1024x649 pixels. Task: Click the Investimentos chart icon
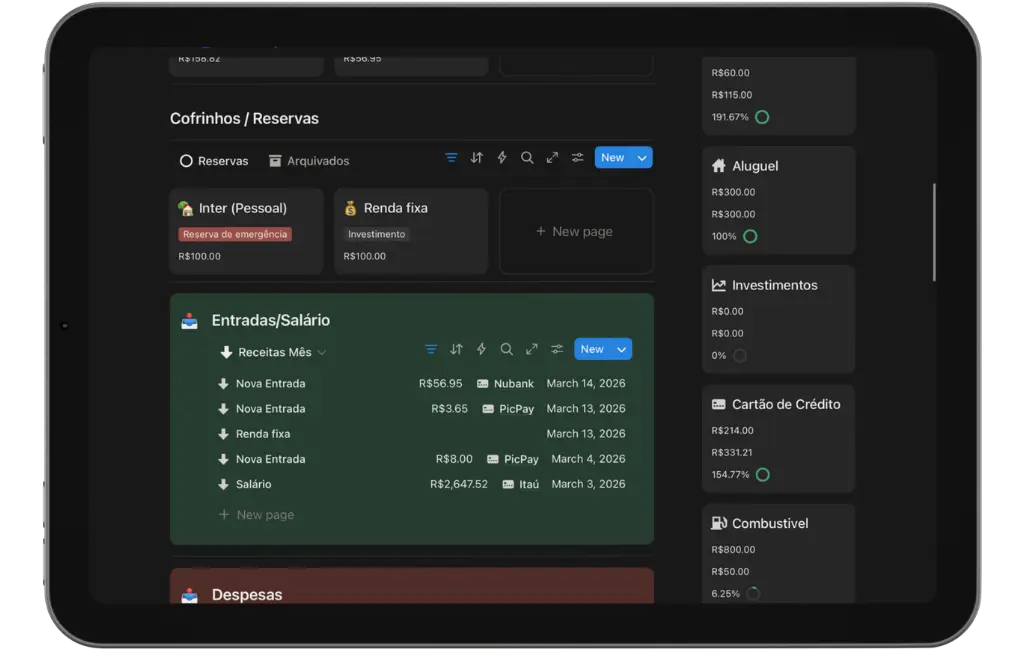(x=718, y=285)
